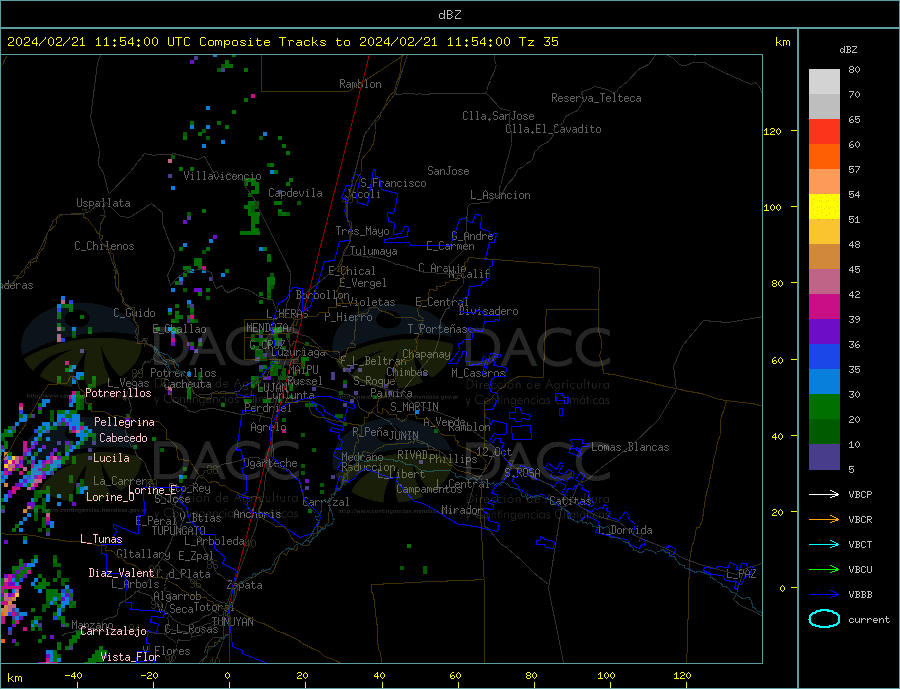Select the cyan 'current' ellipse symbol
The height and width of the screenshot is (689, 900).
824,619
